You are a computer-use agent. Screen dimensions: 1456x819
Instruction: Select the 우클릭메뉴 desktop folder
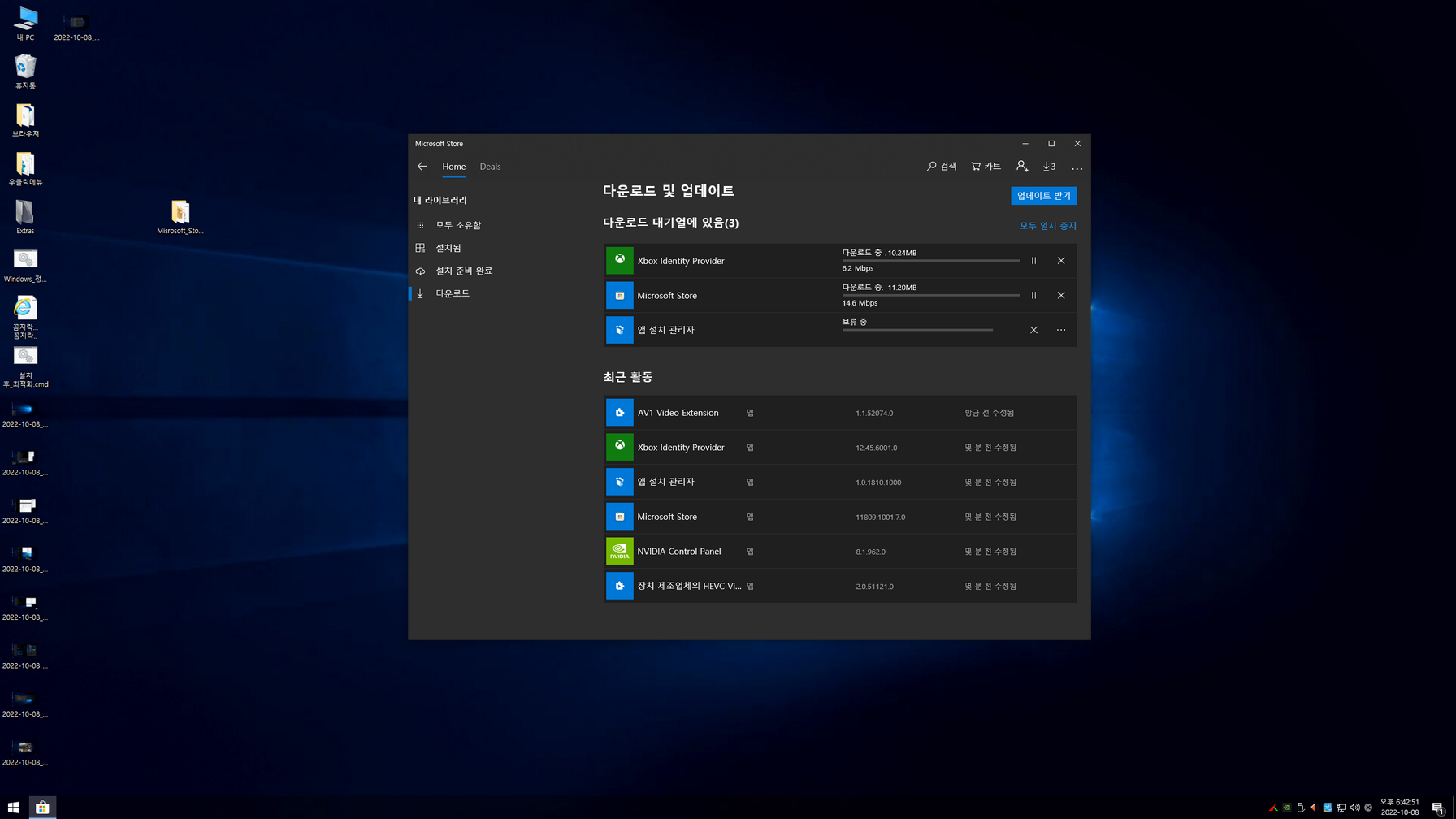pos(25,168)
